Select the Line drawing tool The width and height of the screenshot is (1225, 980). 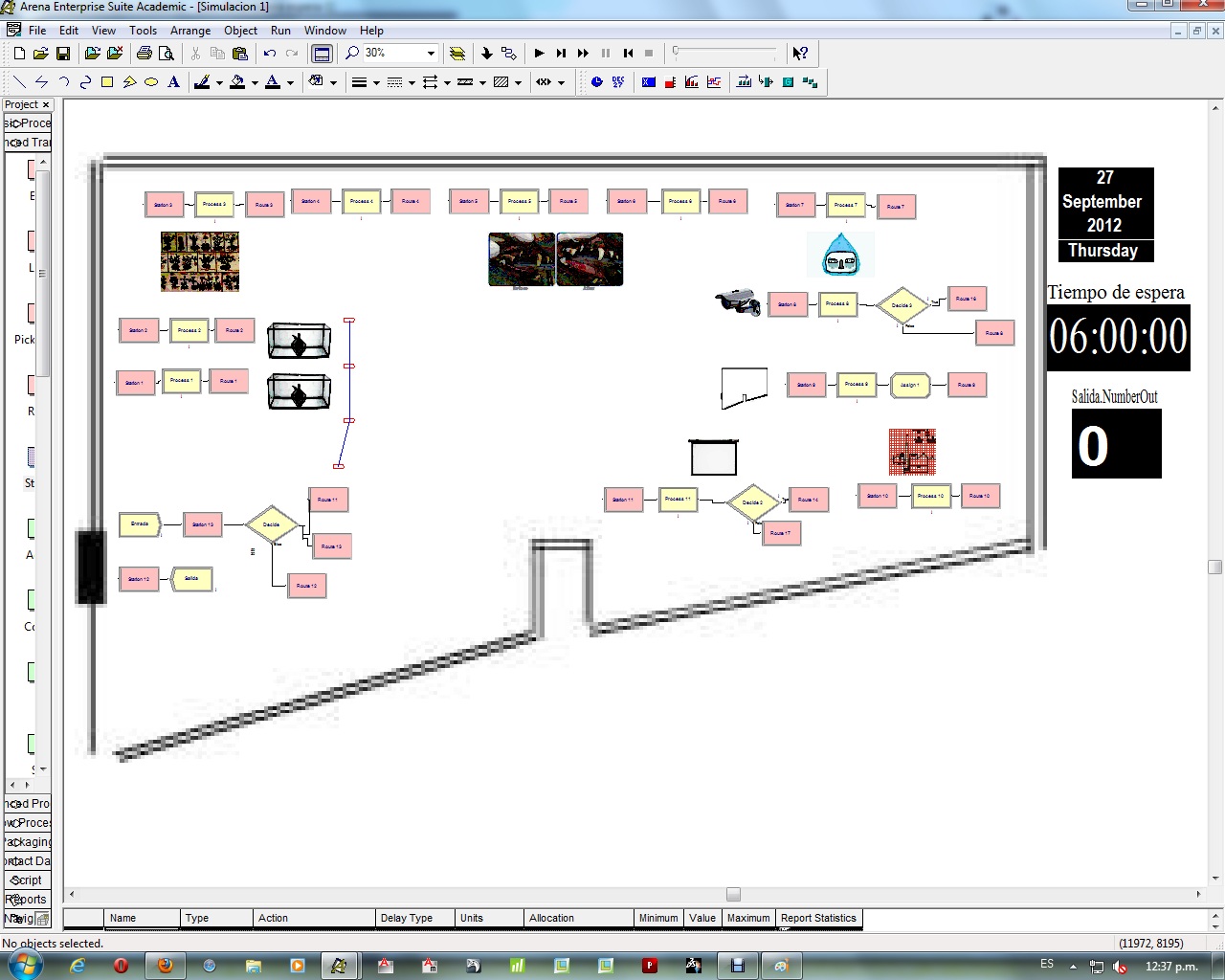19,82
